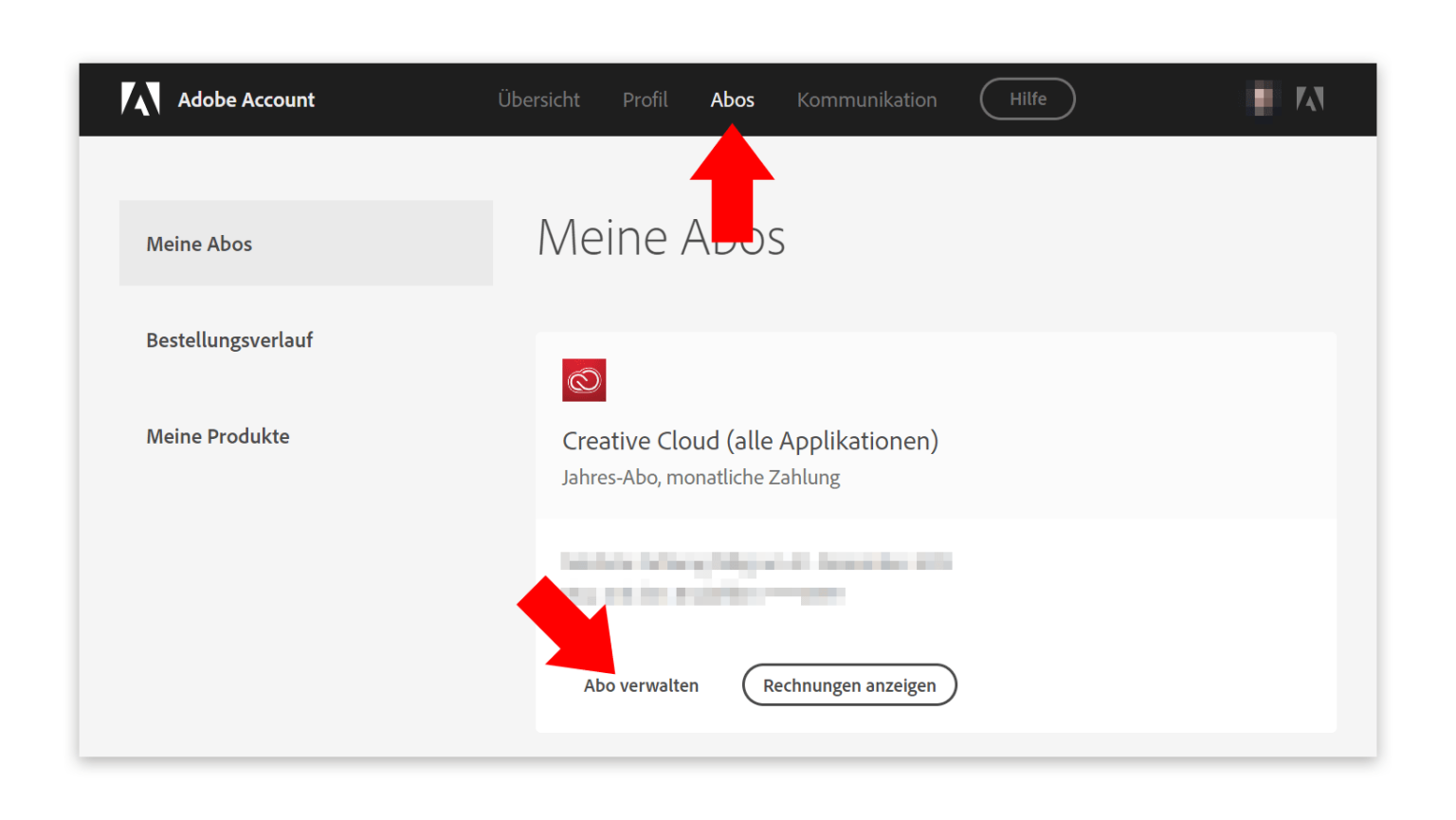
Task: Switch to the Kommunikation tab
Action: 866,100
